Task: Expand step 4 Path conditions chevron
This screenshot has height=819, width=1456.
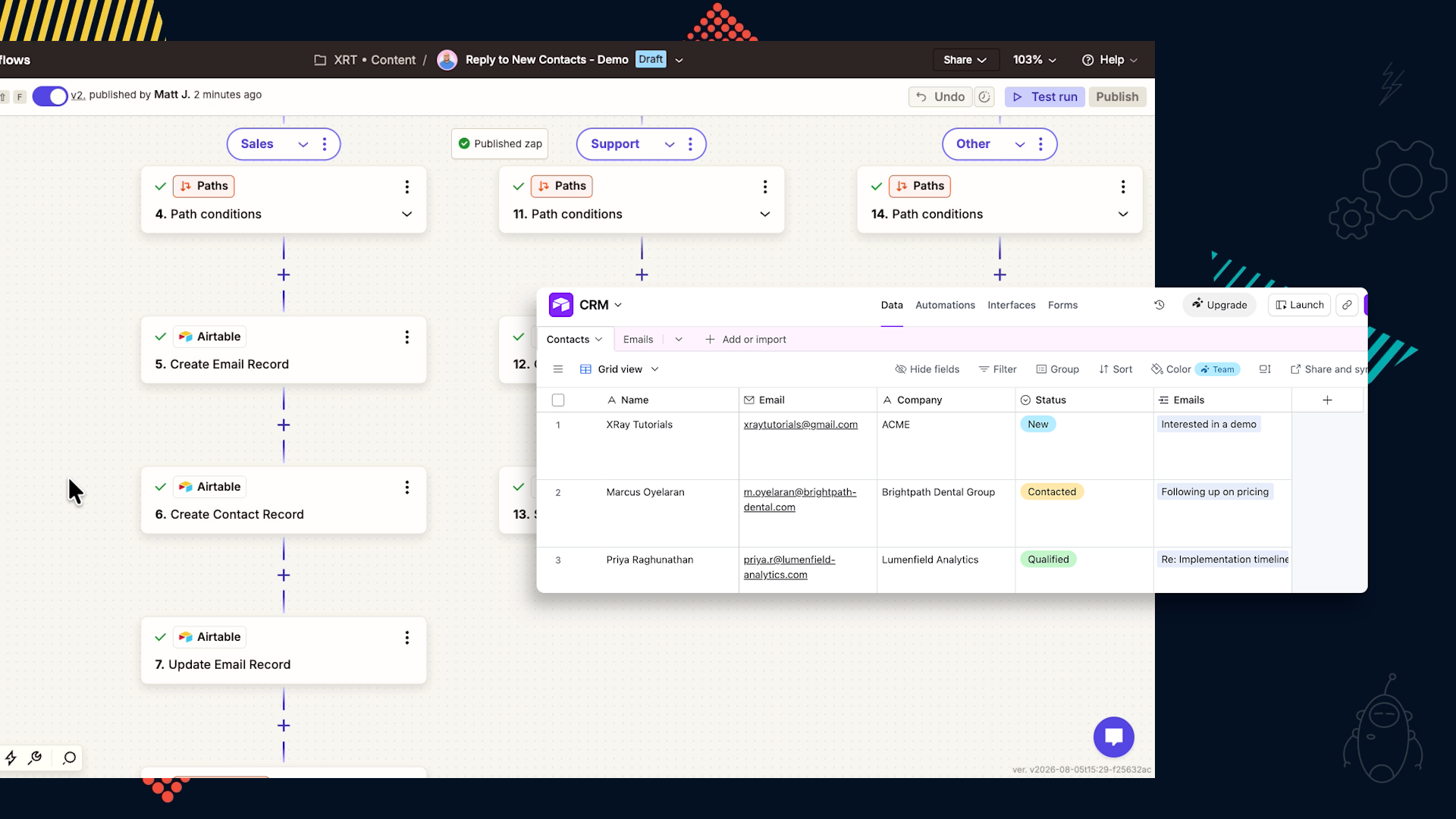Action: pos(407,214)
